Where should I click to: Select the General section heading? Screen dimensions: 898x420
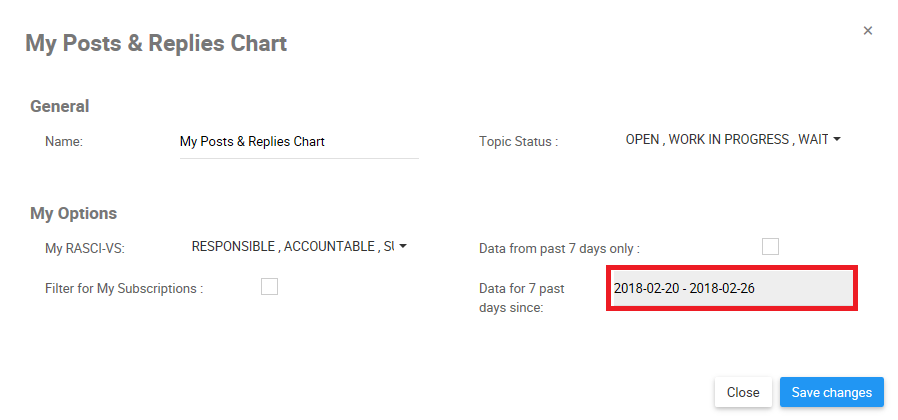[60, 106]
